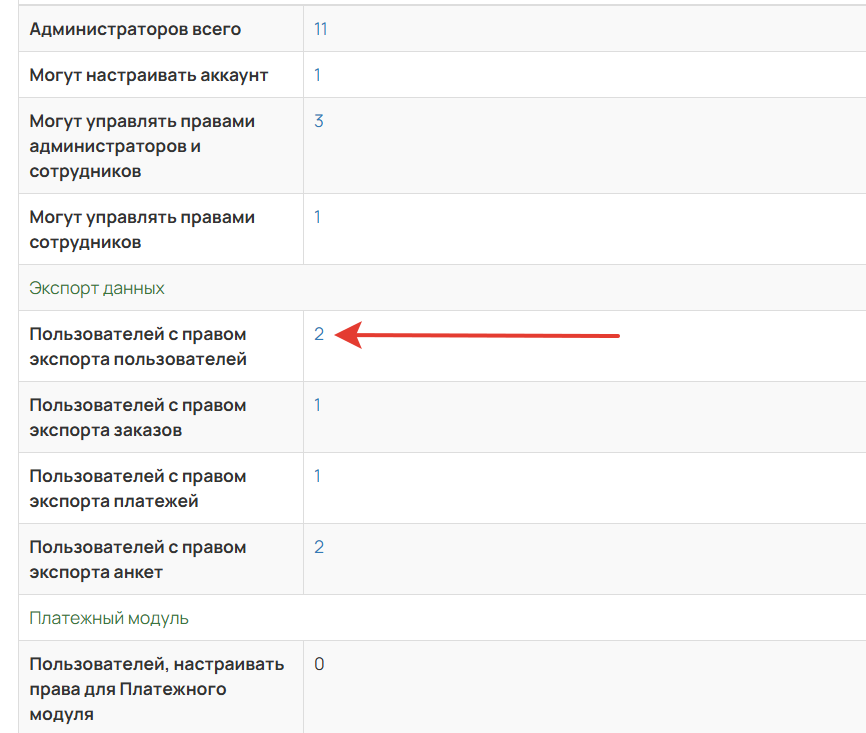Open users with user export rights
The image size is (866, 733).
pos(318,334)
